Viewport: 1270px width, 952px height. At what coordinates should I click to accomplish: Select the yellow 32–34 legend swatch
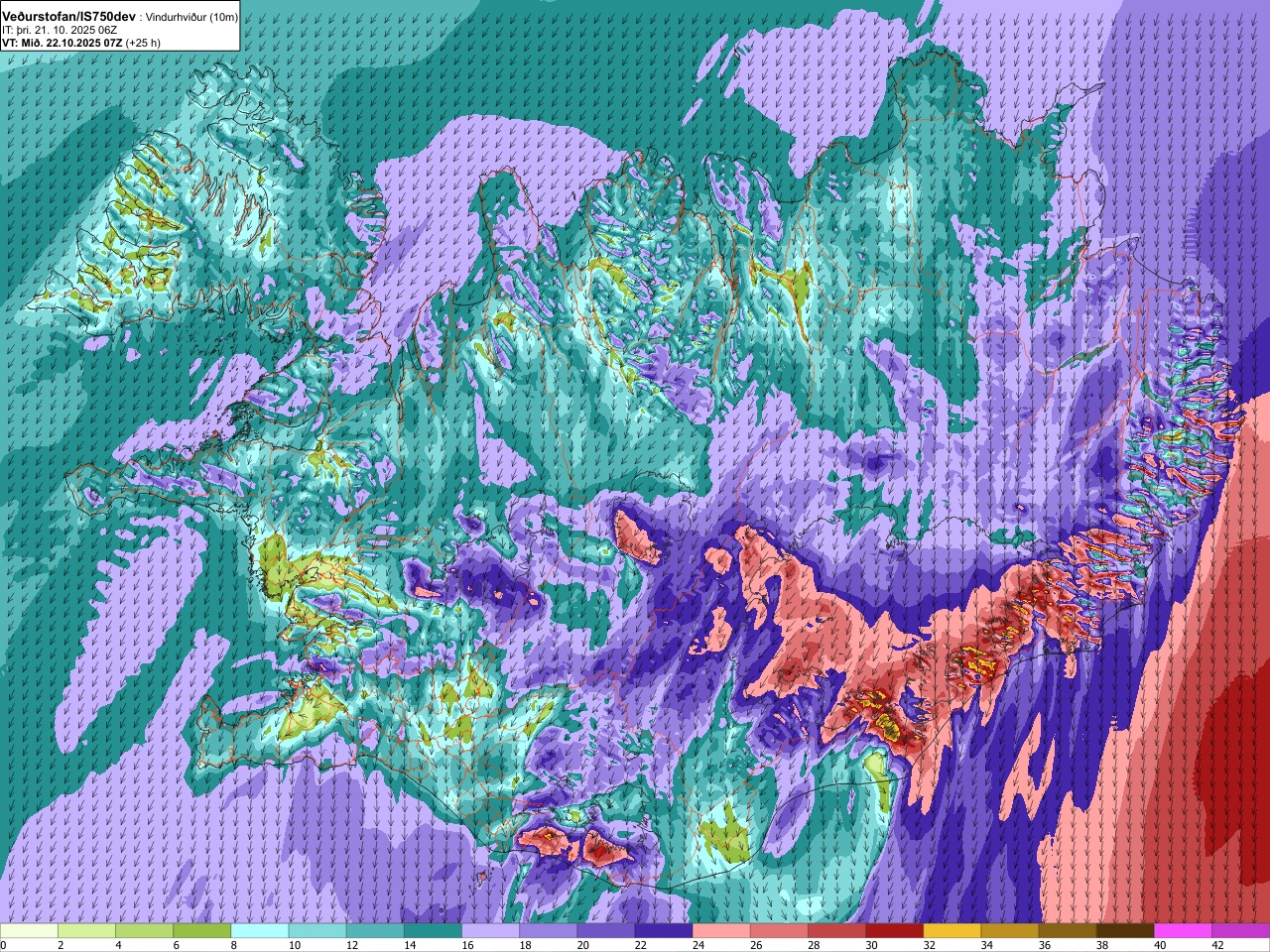[x=952, y=931]
